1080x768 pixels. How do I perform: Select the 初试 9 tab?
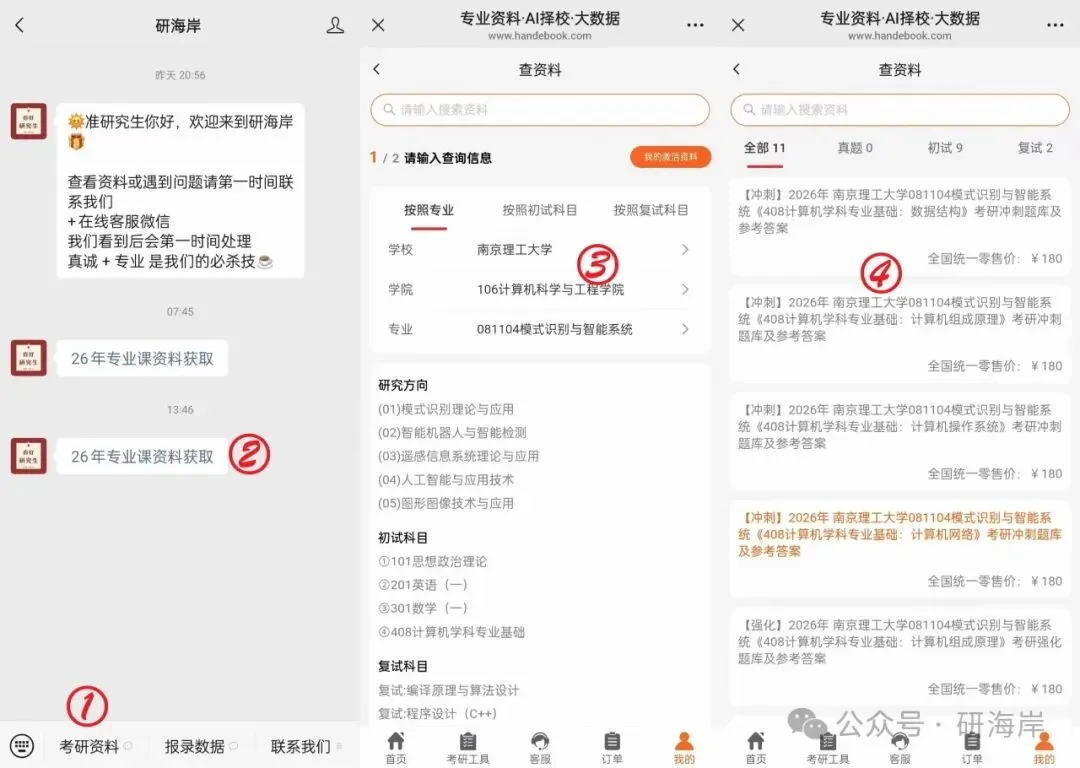tap(945, 148)
